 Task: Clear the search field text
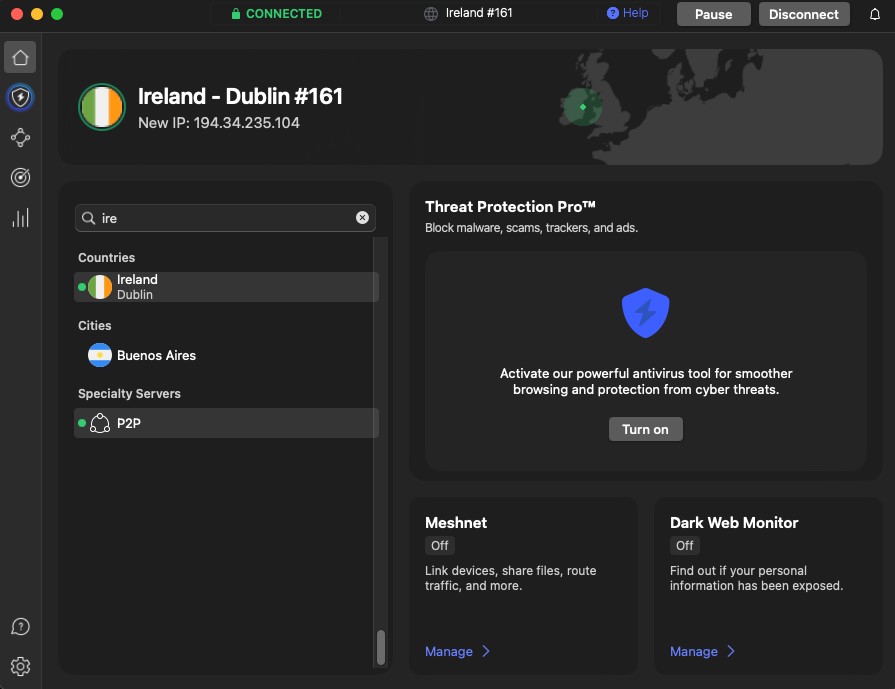pos(362,217)
